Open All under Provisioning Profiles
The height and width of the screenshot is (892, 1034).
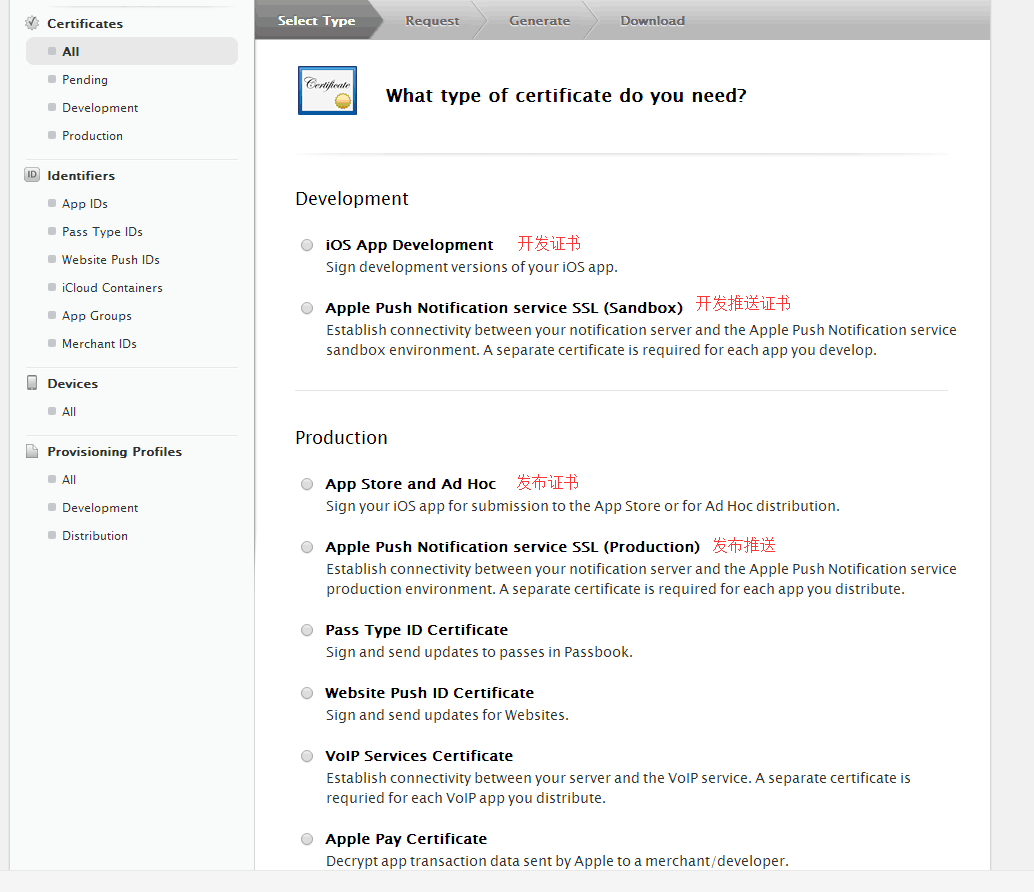tap(69, 479)
